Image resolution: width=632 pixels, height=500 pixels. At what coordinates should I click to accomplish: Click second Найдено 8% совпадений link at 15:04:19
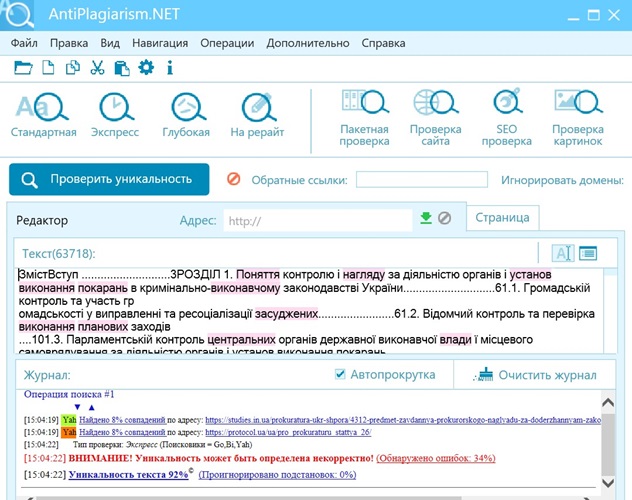[123, 432]
